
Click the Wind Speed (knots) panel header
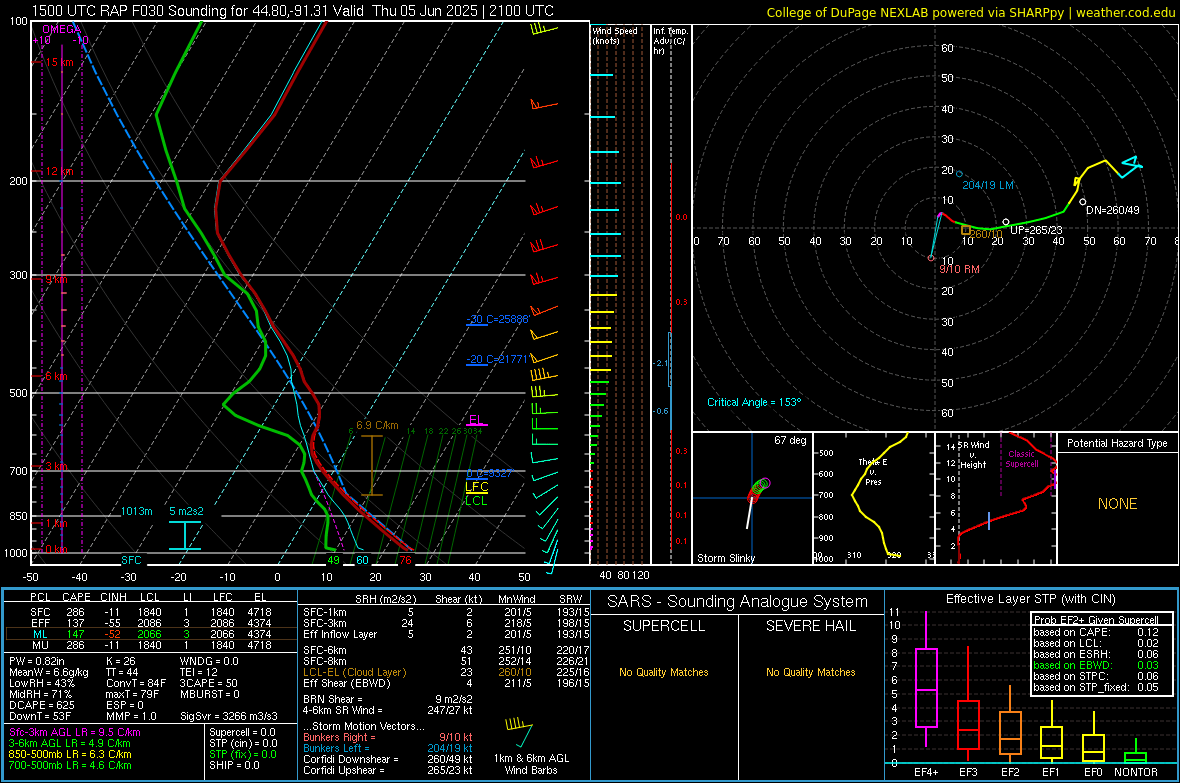click(615, 35)
